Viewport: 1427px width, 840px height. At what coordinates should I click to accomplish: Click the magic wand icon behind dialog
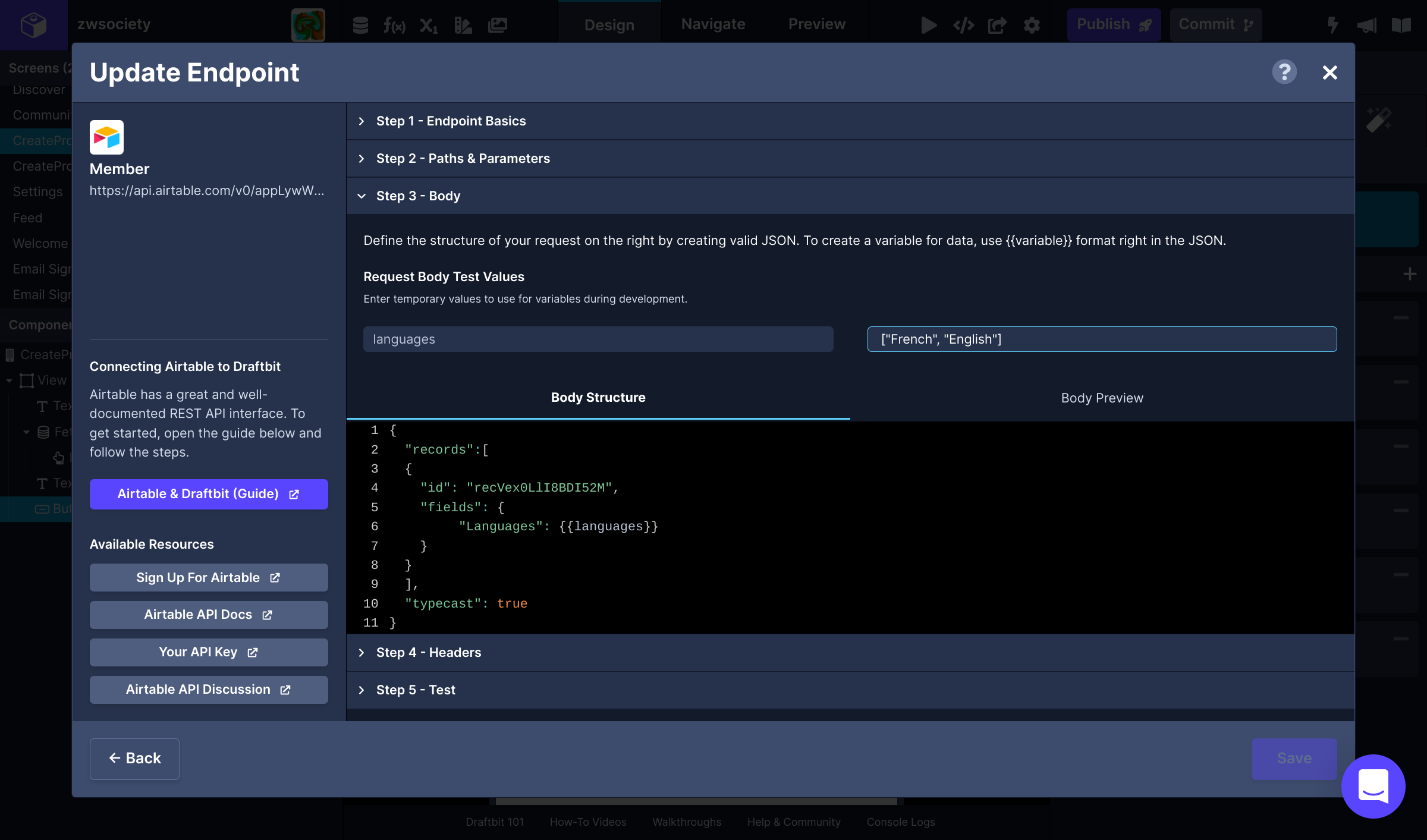(1379, 119)
